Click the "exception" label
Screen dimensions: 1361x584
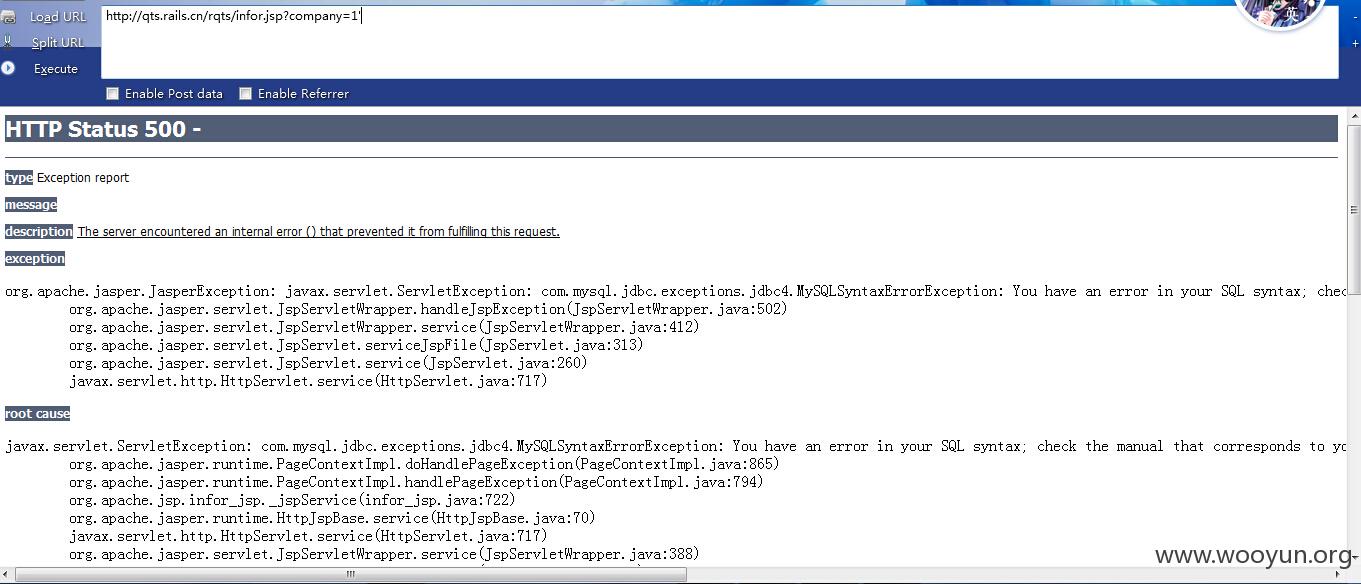(35, 259)
